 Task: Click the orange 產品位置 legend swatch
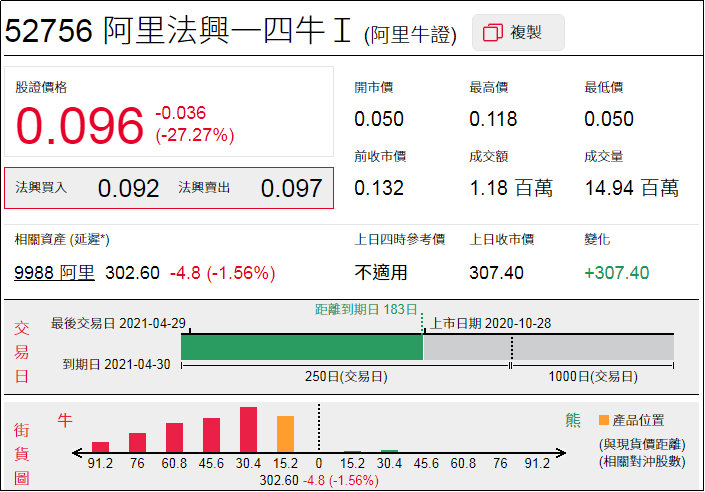(x=604, y=420)
